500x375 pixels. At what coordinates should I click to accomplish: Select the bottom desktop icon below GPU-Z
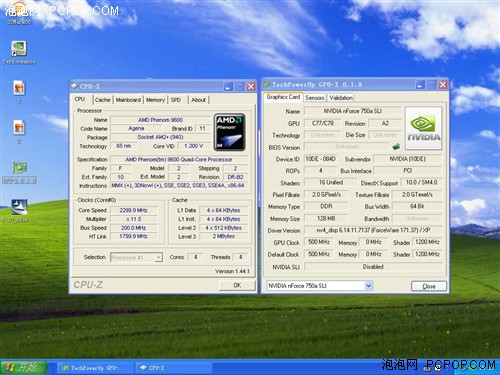point(18,211)
